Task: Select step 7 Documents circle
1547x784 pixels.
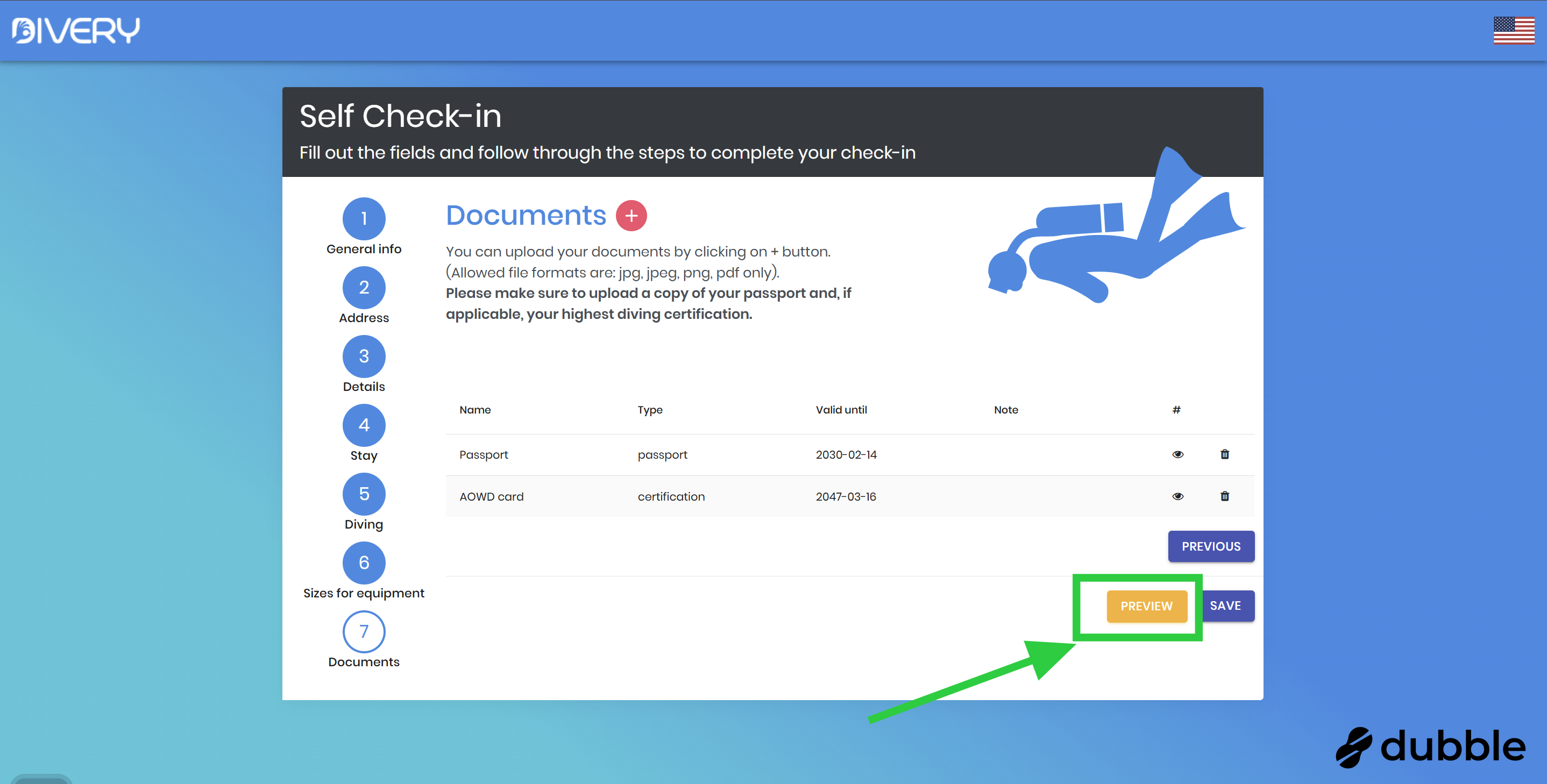Action: (364, 631)
